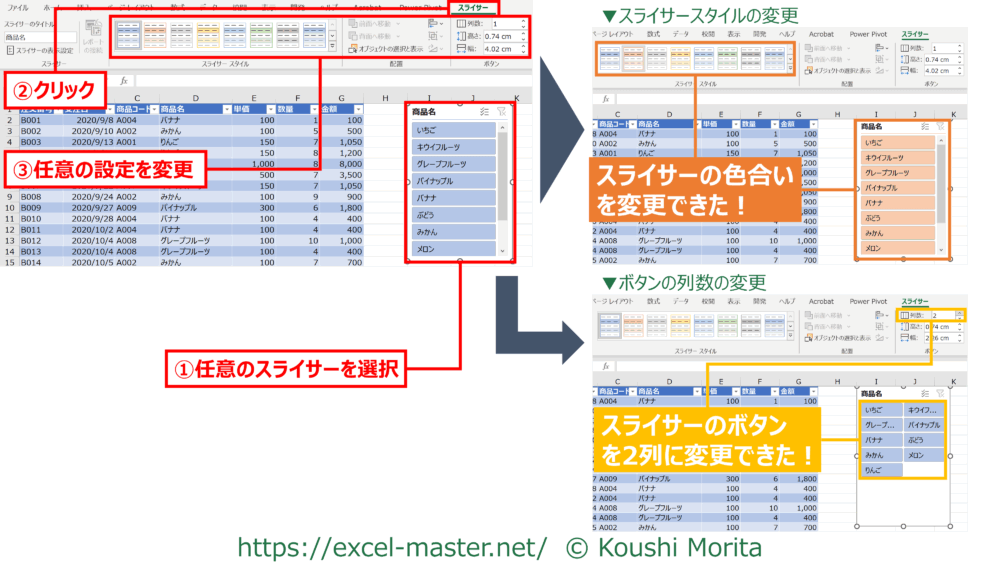This screenshot has width=1000, height=563.
Task: Switch to スライサー tab in top-left ribbon
Action: point(475,7)
